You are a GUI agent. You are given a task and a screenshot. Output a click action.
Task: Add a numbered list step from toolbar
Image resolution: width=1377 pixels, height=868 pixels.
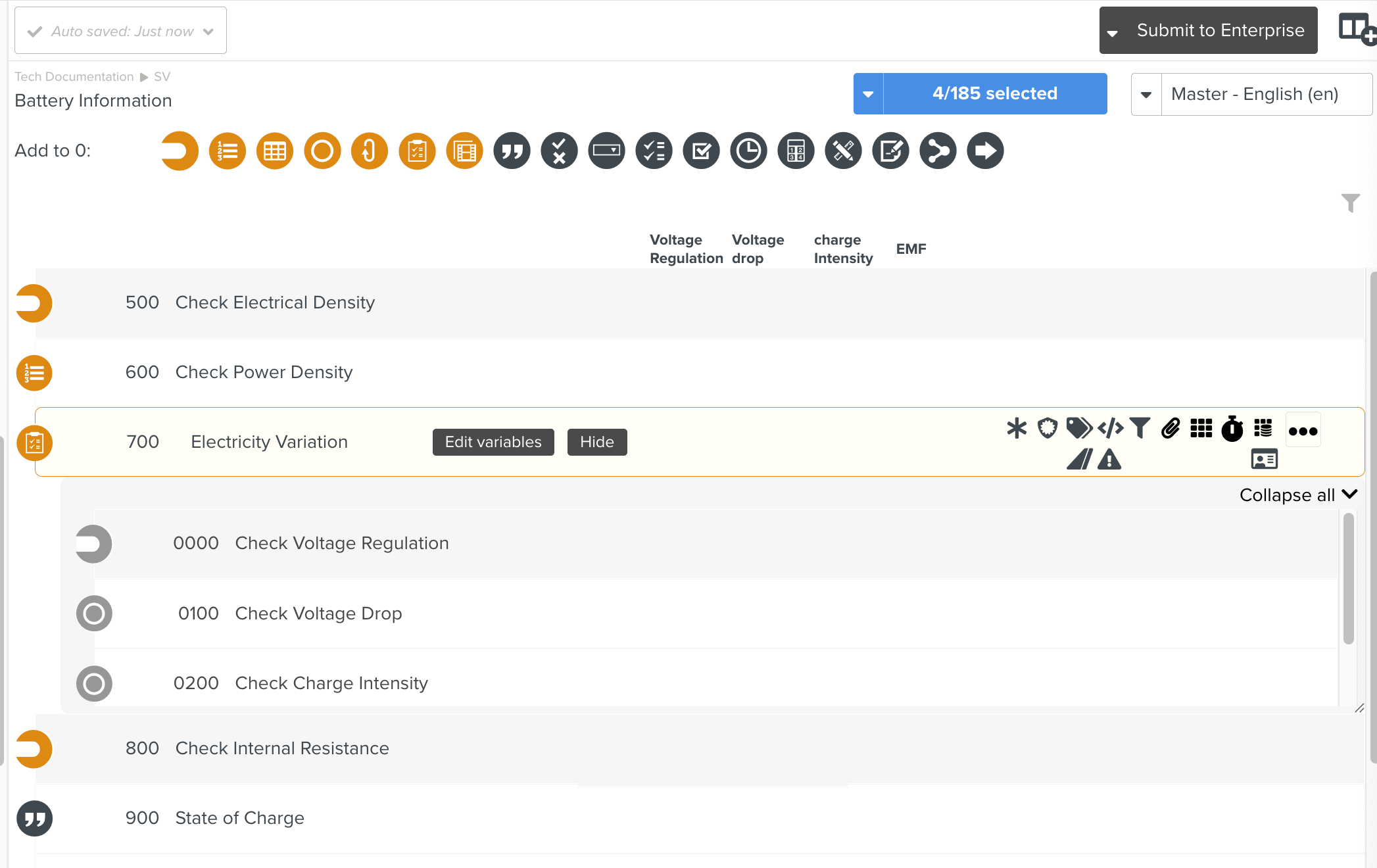[228, 151]
